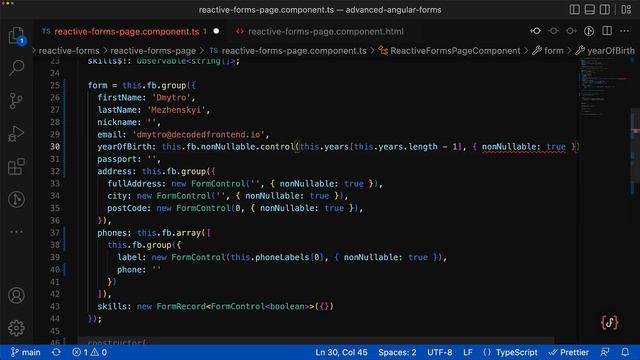Click unsaved dot on component.ts tab
The height and width of the screenshot is (360, 640).
[216, 31]
